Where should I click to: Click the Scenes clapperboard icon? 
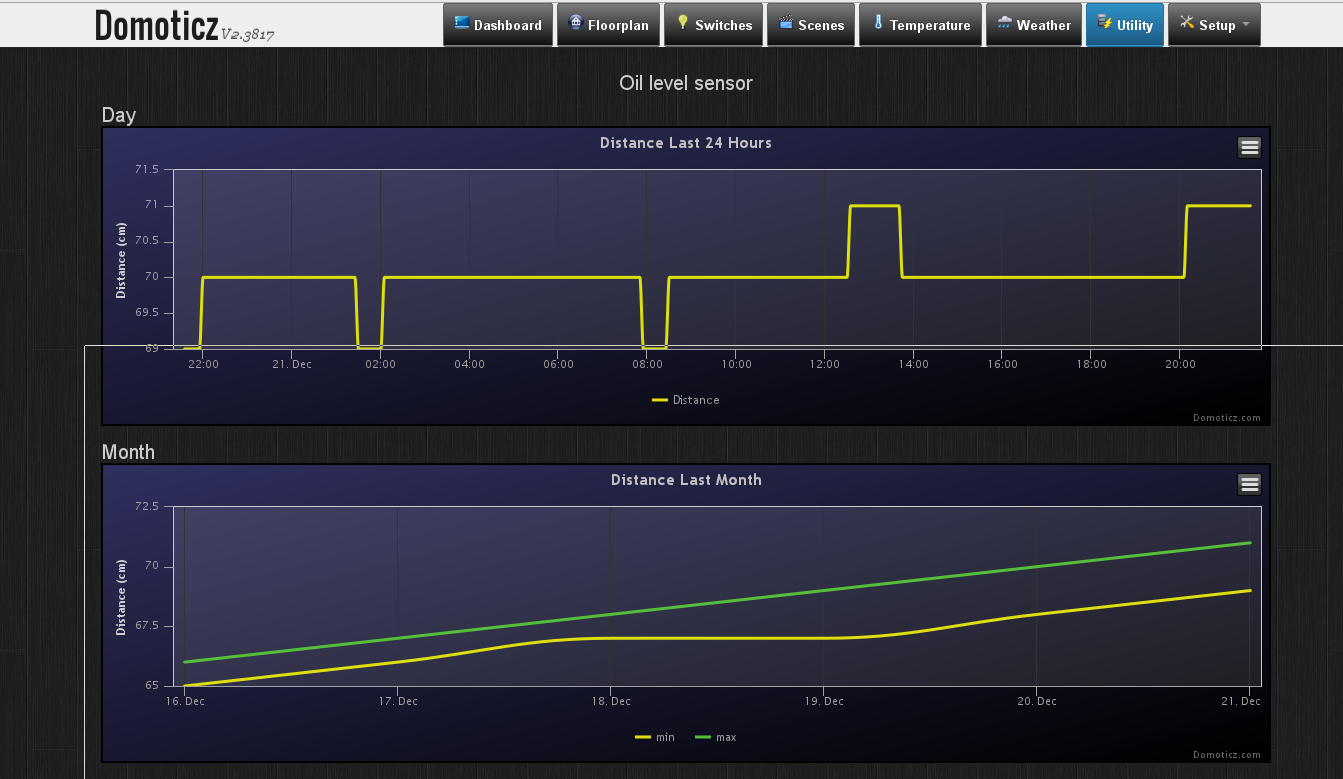click(786, 23)
